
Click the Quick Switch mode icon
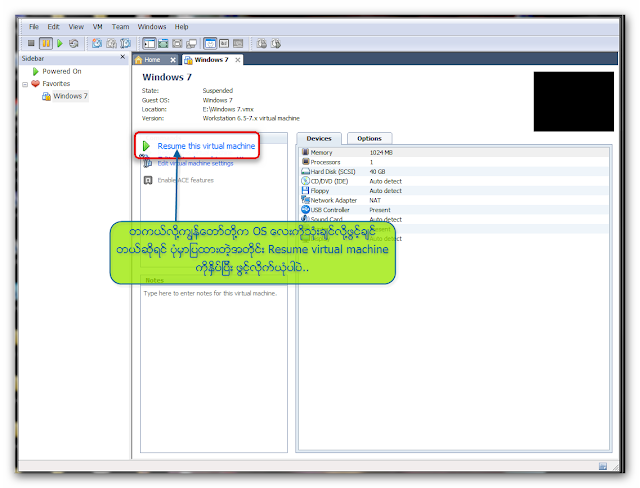(x=163, y=43)
